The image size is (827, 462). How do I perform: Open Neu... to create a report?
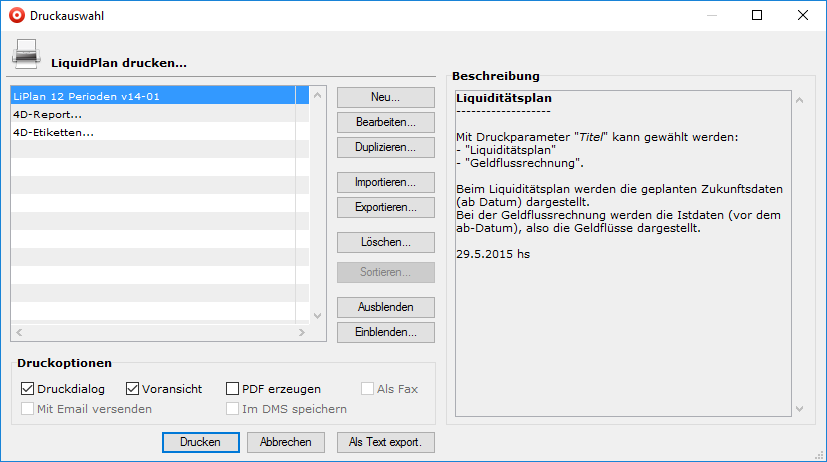pos(385,97)
